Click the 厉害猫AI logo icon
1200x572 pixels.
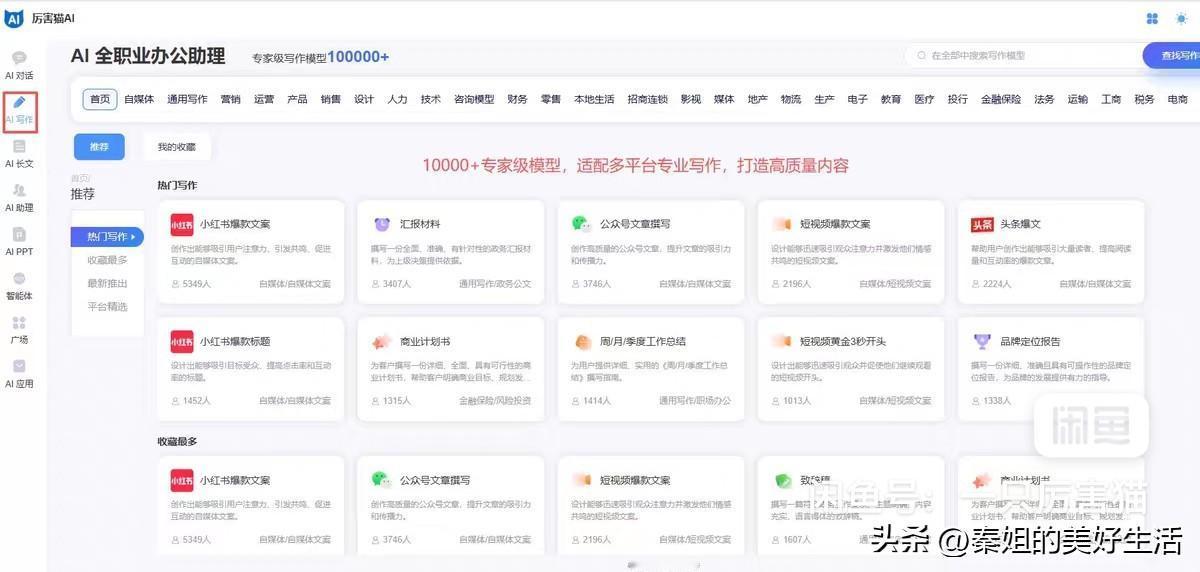pos(14,18)
